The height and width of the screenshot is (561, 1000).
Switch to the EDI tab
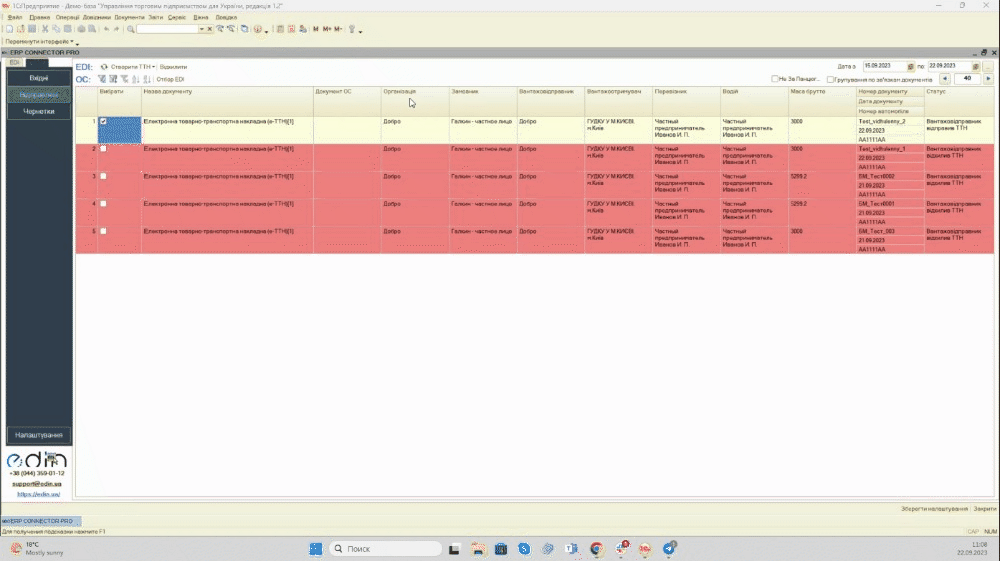pos(15,62)
